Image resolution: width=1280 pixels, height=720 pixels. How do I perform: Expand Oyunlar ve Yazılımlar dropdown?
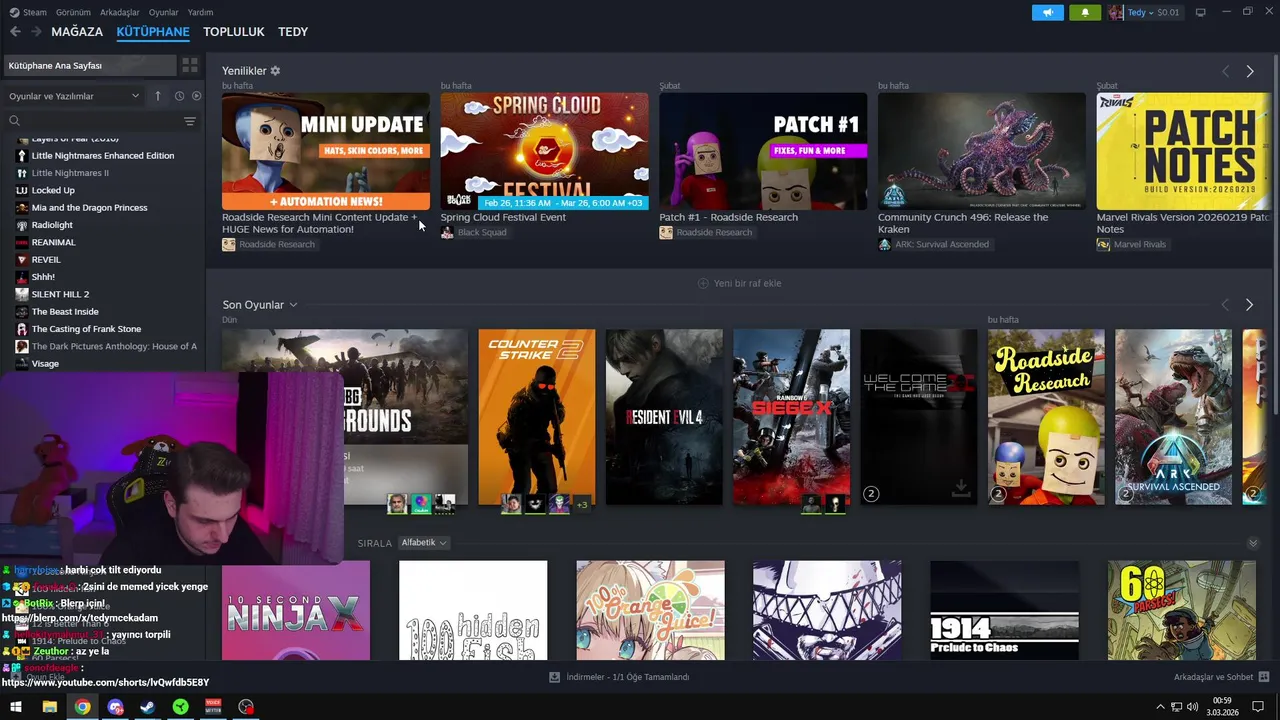click(x=75, y=96)
